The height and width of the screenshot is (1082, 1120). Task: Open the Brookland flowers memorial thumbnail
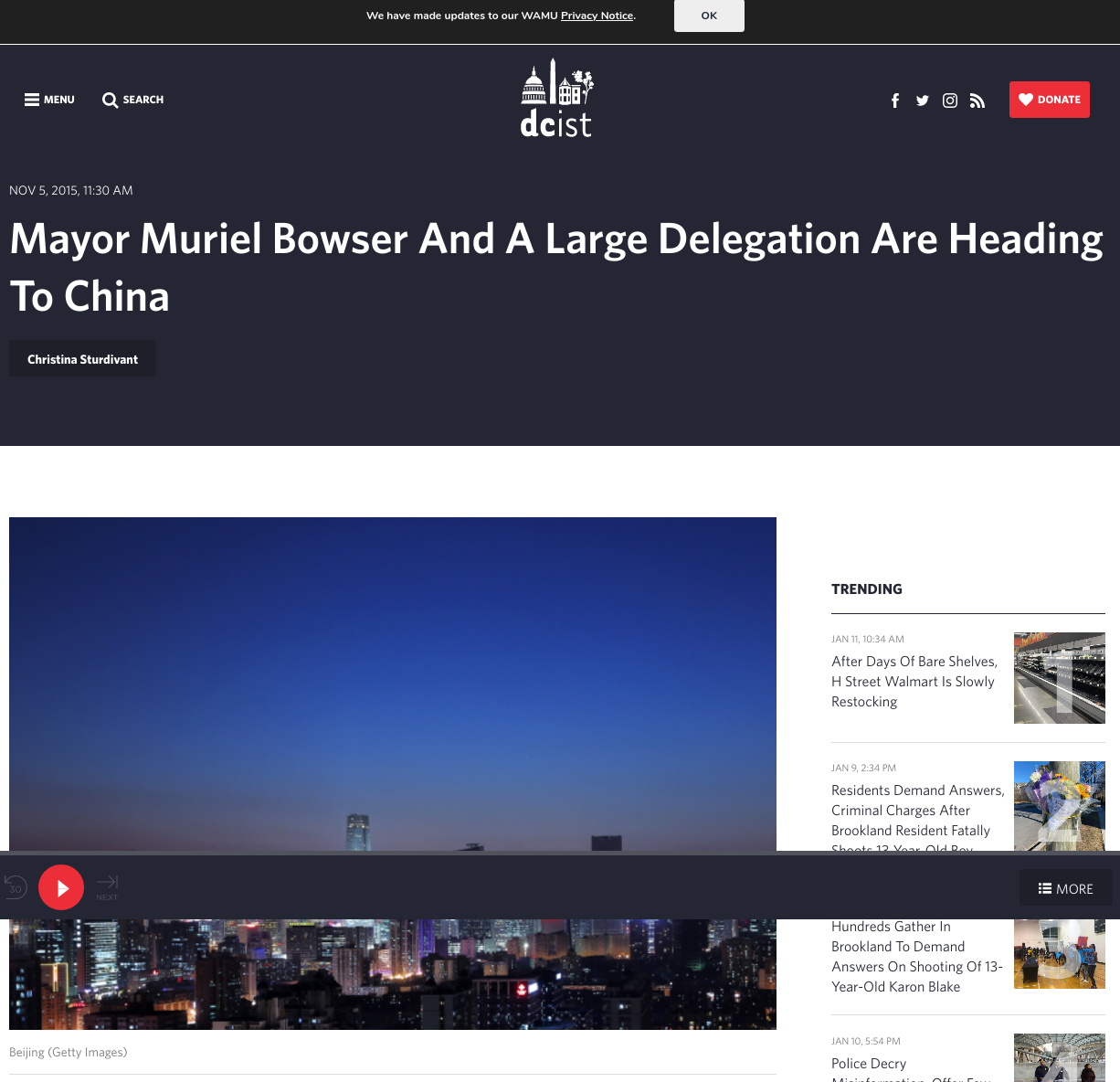[1060, 806]
